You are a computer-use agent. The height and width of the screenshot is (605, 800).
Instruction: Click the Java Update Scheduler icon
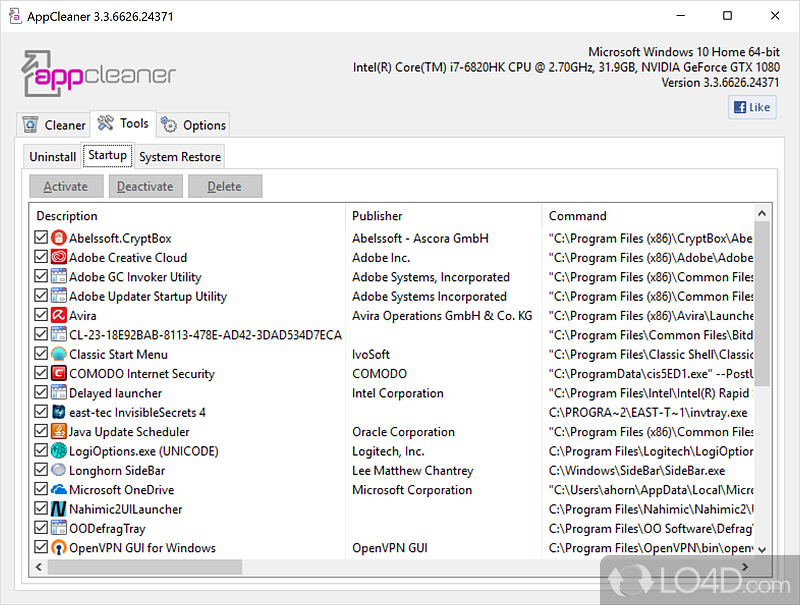(x=58, y=432)
